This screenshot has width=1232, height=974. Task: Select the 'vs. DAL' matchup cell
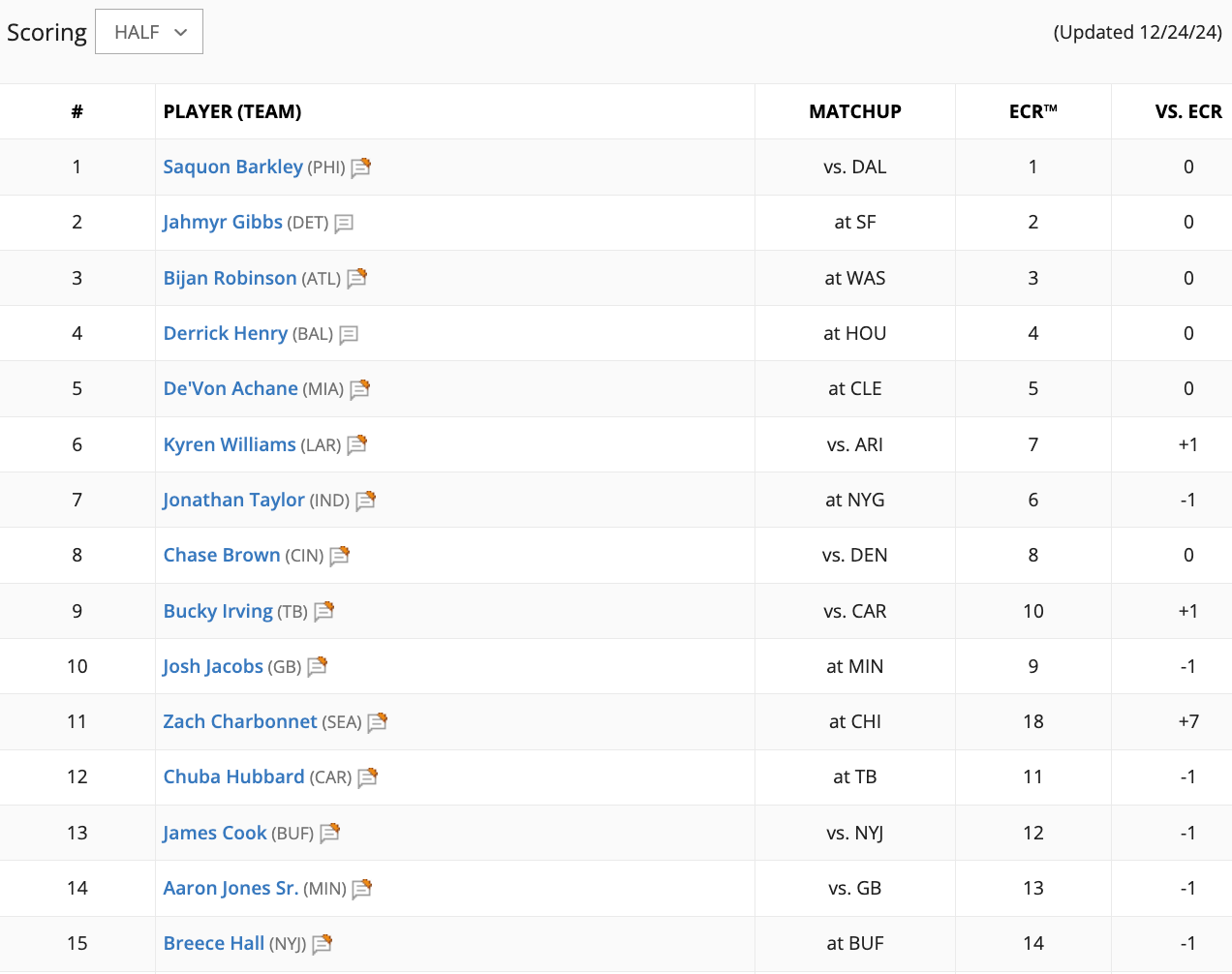pyautogui.click(x=855, y=167)
